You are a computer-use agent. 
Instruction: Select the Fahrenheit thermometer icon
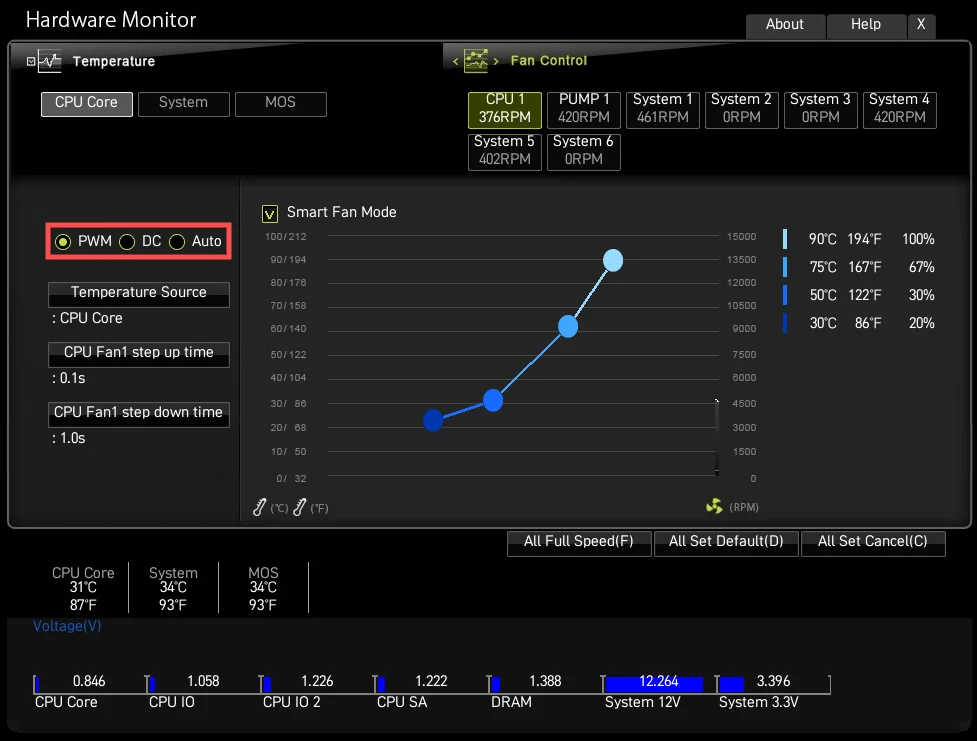click(x=298, y=507)
